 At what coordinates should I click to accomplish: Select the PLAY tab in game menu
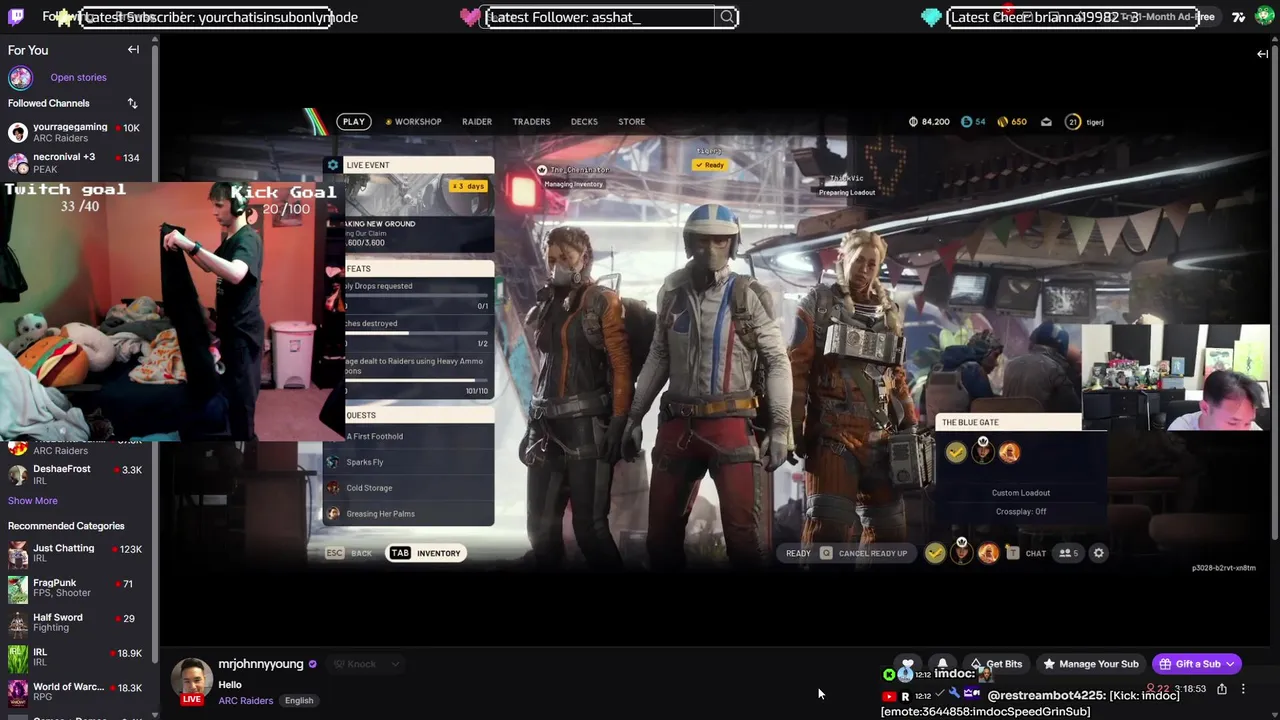(354, 121)
